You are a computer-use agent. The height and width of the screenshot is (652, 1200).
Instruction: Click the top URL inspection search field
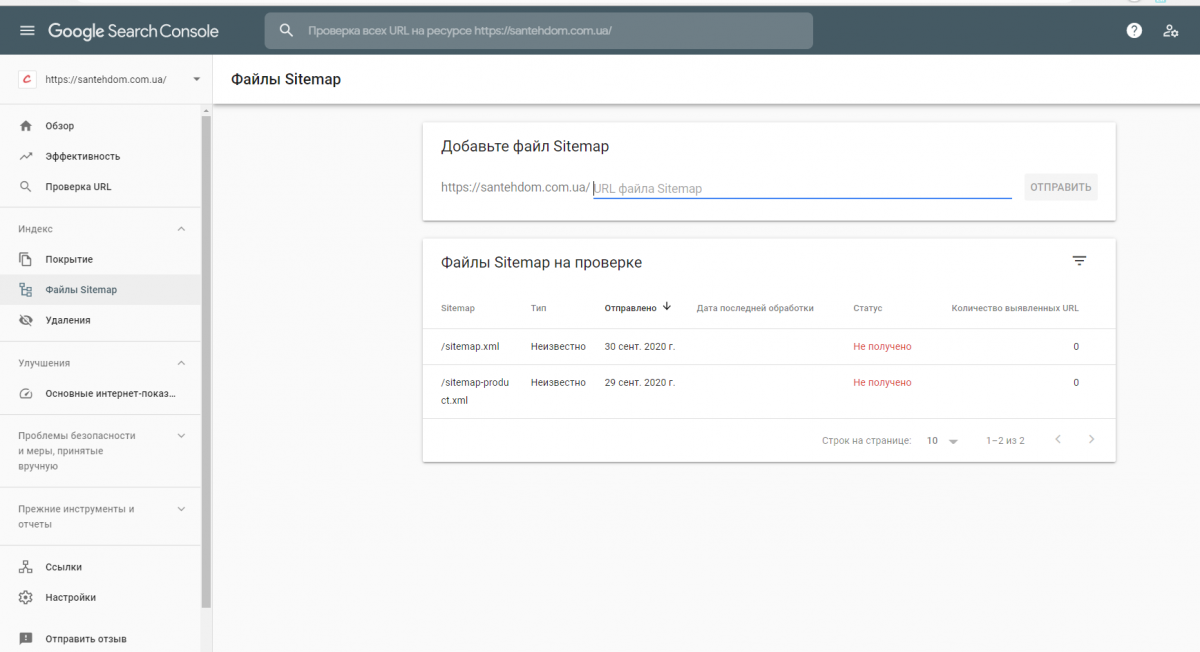[x=539, y=31]
